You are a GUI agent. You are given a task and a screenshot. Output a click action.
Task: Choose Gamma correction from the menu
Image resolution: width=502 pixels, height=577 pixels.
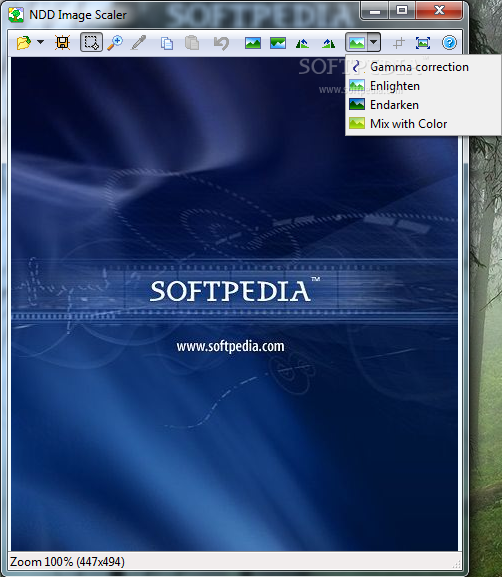coord(423,67)
